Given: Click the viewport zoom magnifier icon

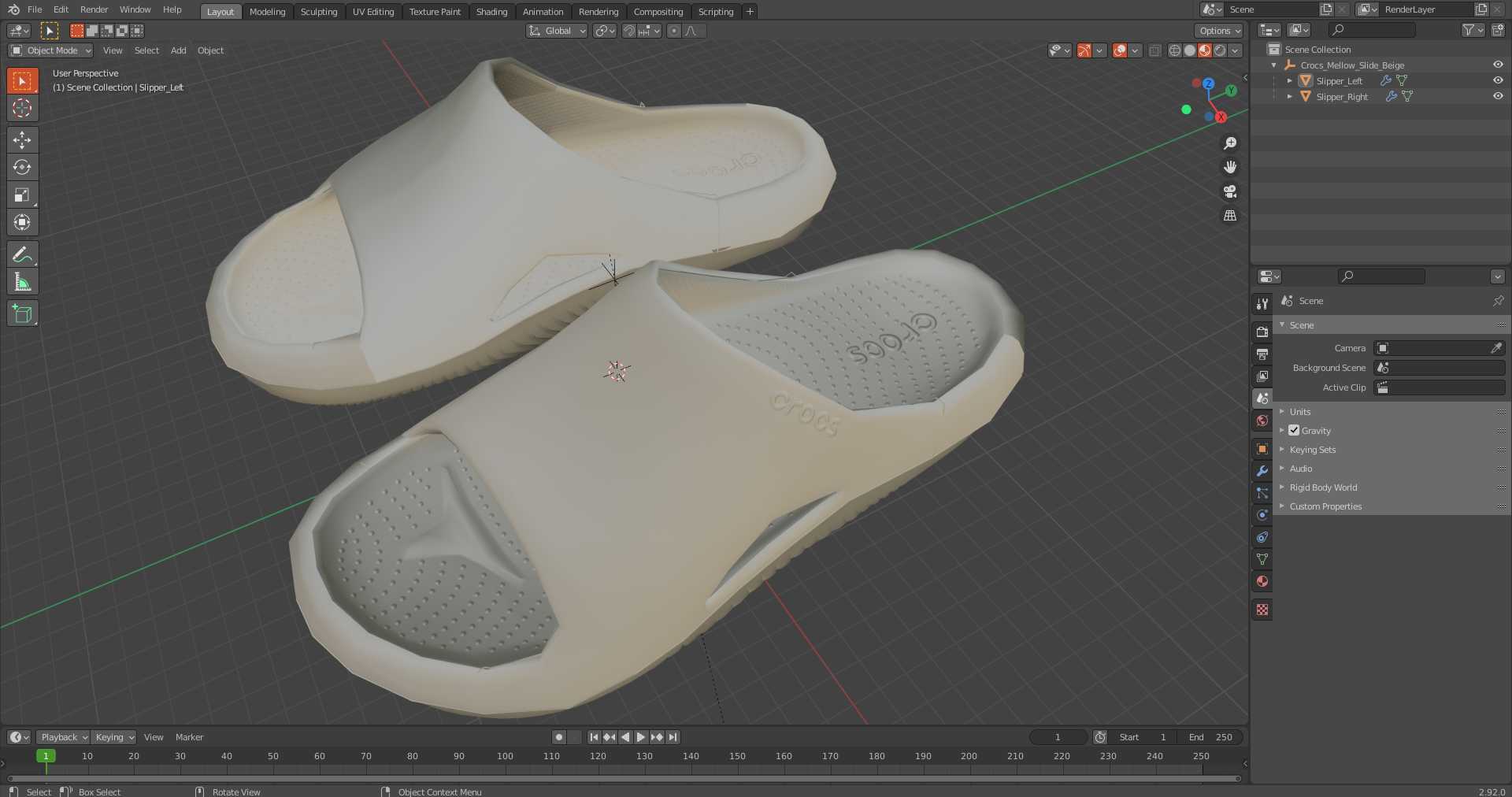Looking at the screenshot, I should (1229, 143).
